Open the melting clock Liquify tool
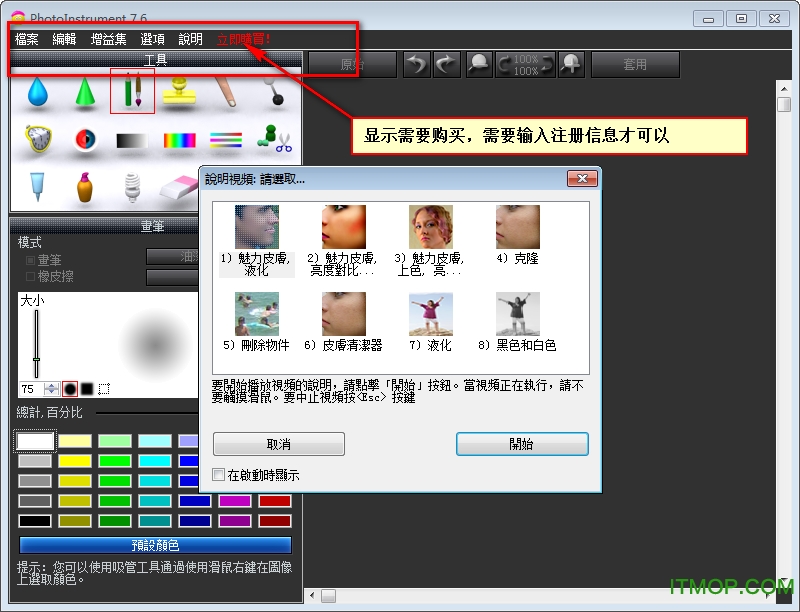The width and height of the screenshot is (800, 612). (x=38, y=137)
